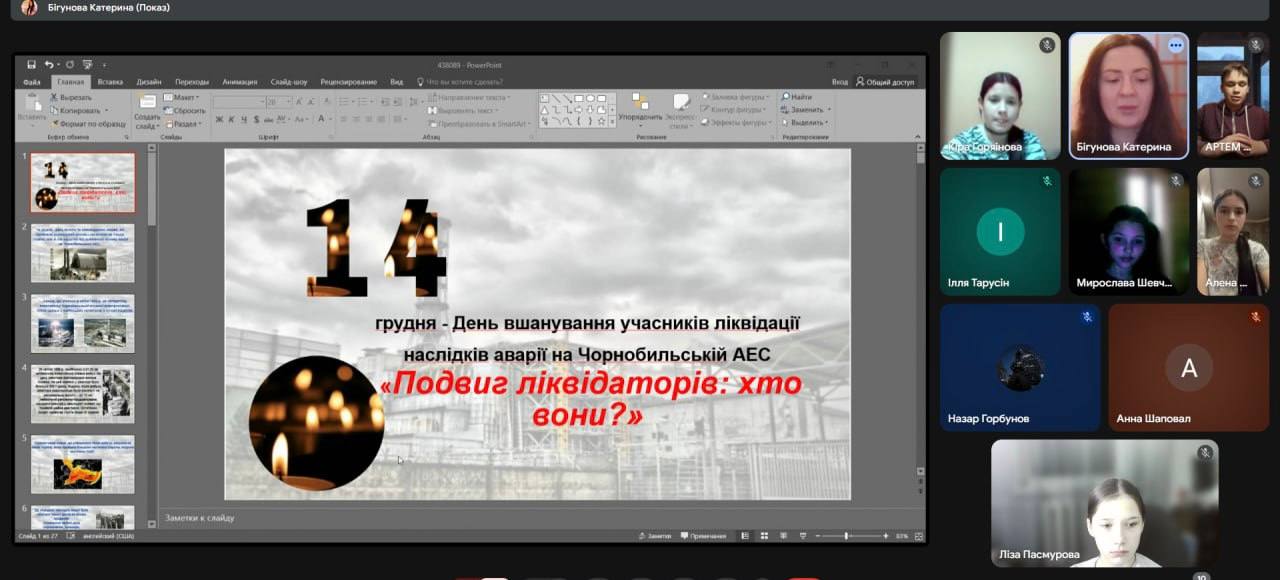
Task: Click the Сбросить reset button
Action: coord(188,111)
